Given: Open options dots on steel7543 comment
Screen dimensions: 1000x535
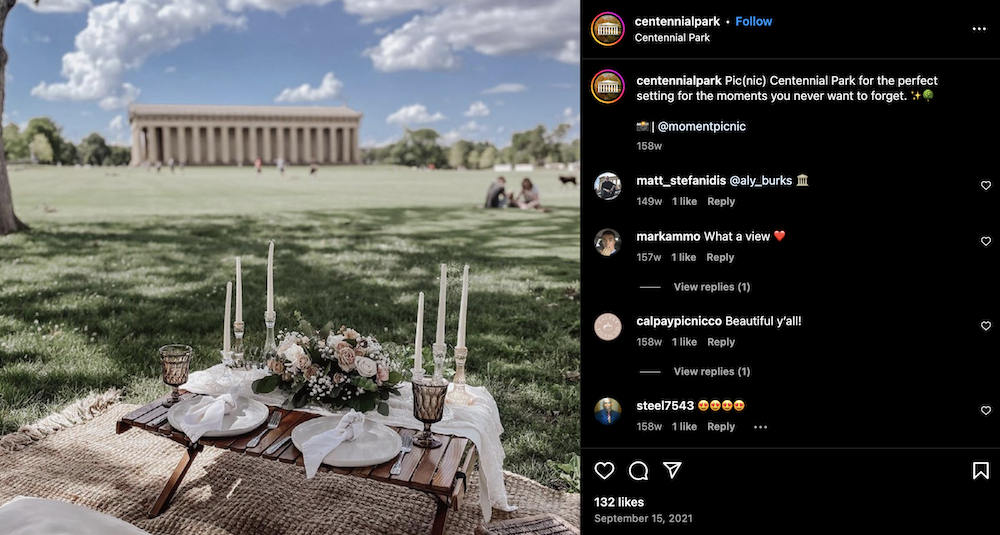Looking at the screenshot, I should click(x=760, y=427).
